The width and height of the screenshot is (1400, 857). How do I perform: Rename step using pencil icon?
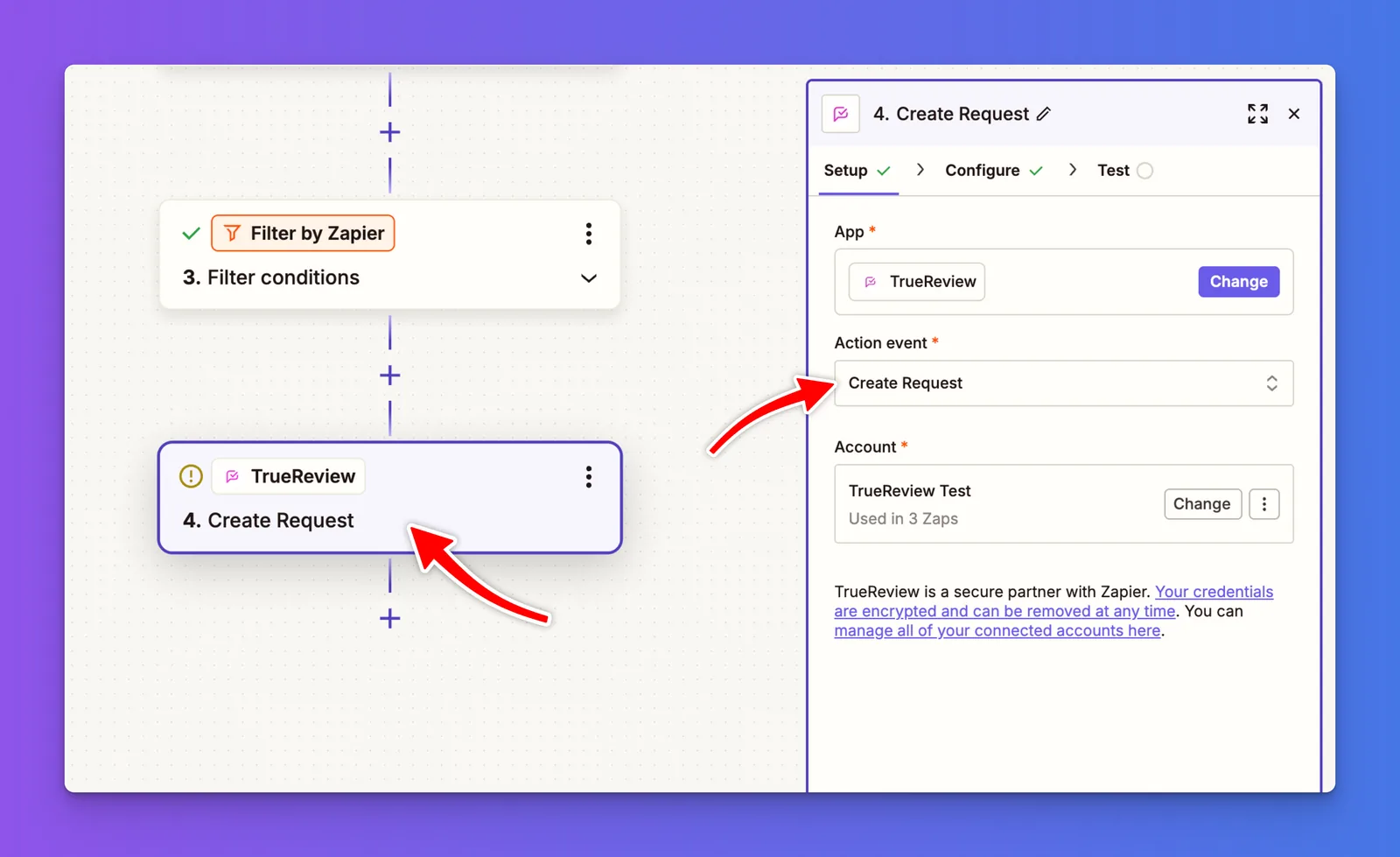[x=1044, y=114]
